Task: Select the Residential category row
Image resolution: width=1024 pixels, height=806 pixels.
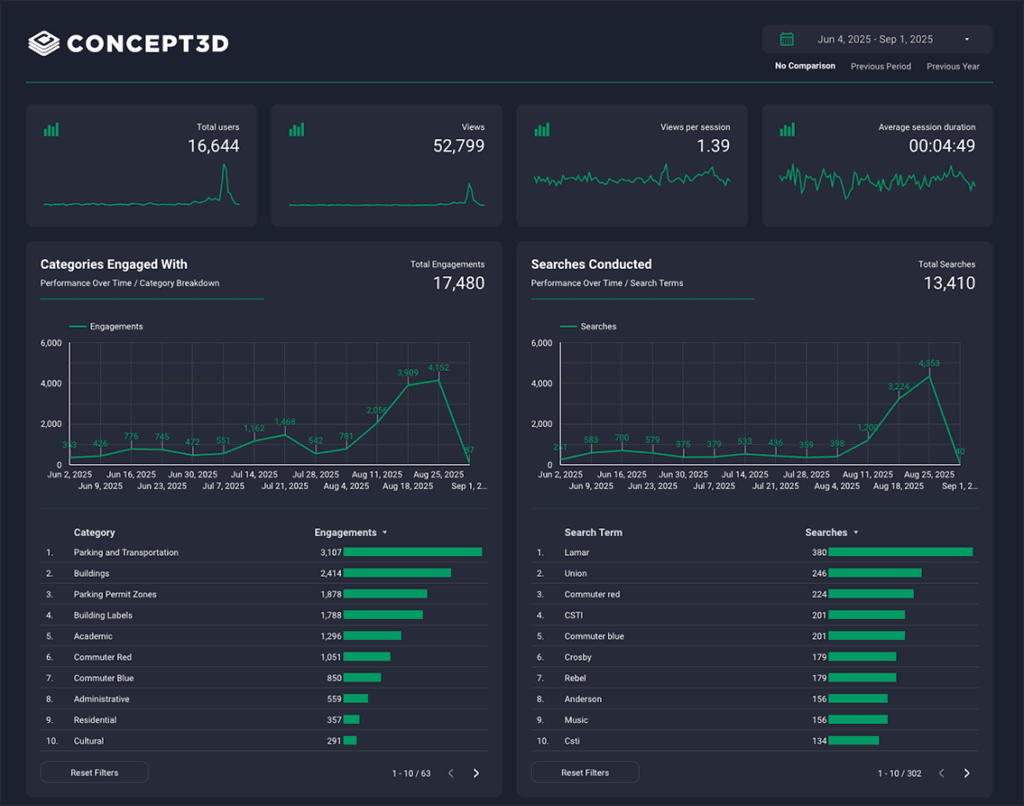Action: point(264,720)
